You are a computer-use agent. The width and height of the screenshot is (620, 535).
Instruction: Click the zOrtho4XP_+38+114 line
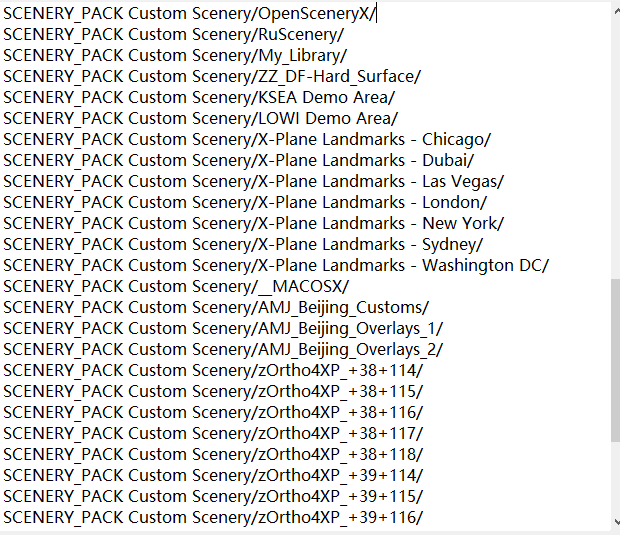point(212,370)
